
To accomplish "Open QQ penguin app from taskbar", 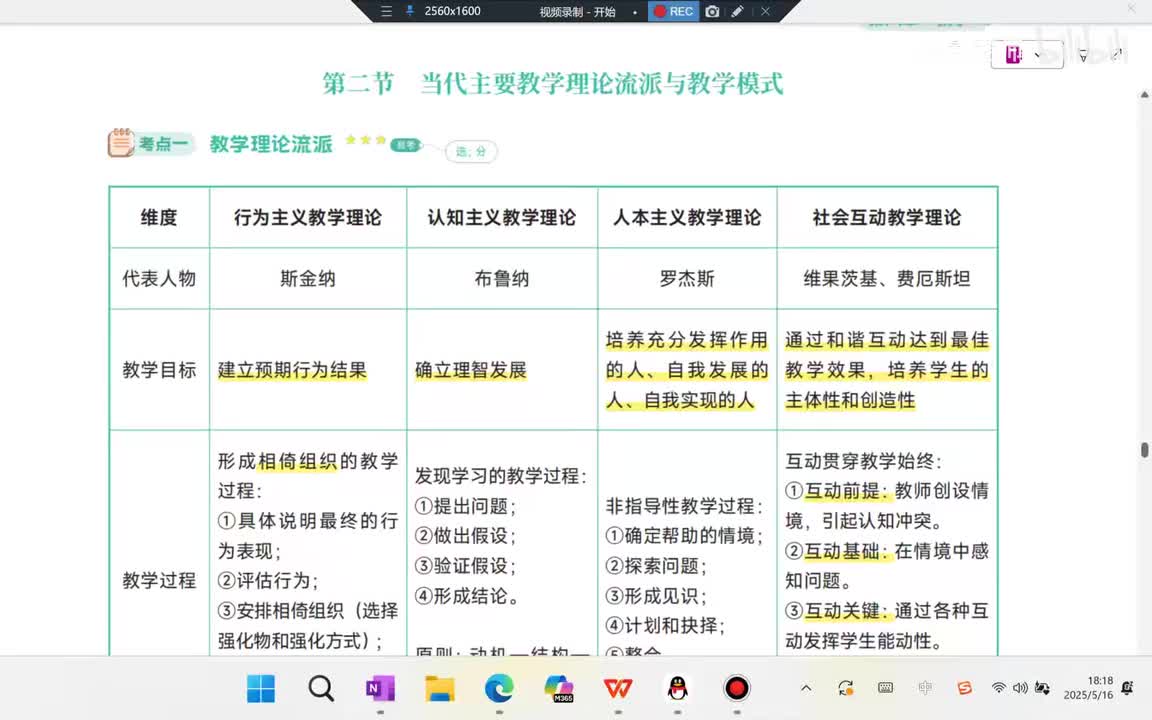I will 677,688.
